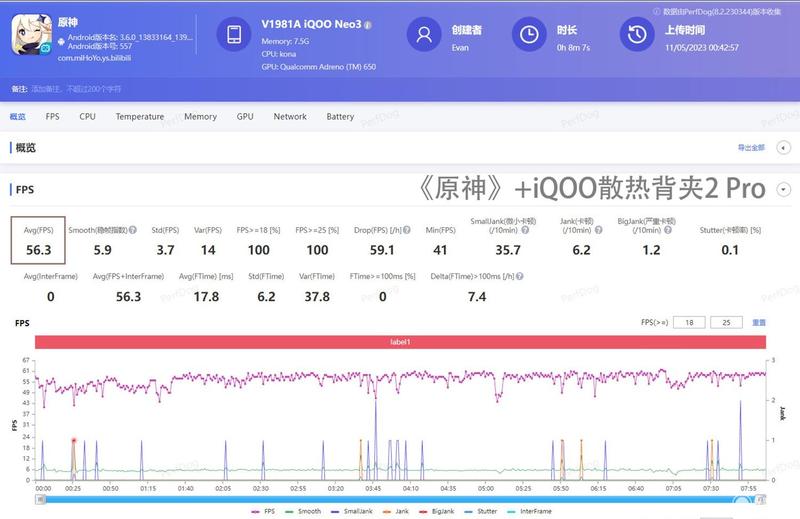Click Android version icon beside version text
800x519 pixels.
pos(61,41)
